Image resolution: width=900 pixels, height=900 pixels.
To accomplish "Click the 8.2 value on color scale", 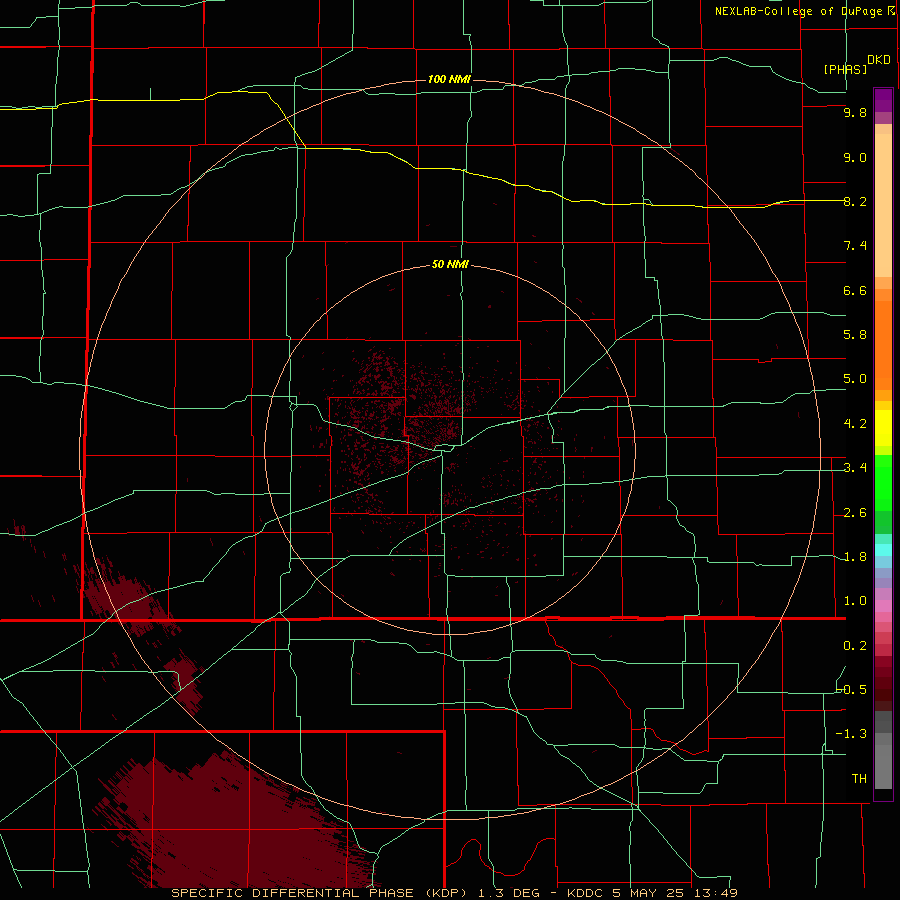I will (x=855, y=201).
